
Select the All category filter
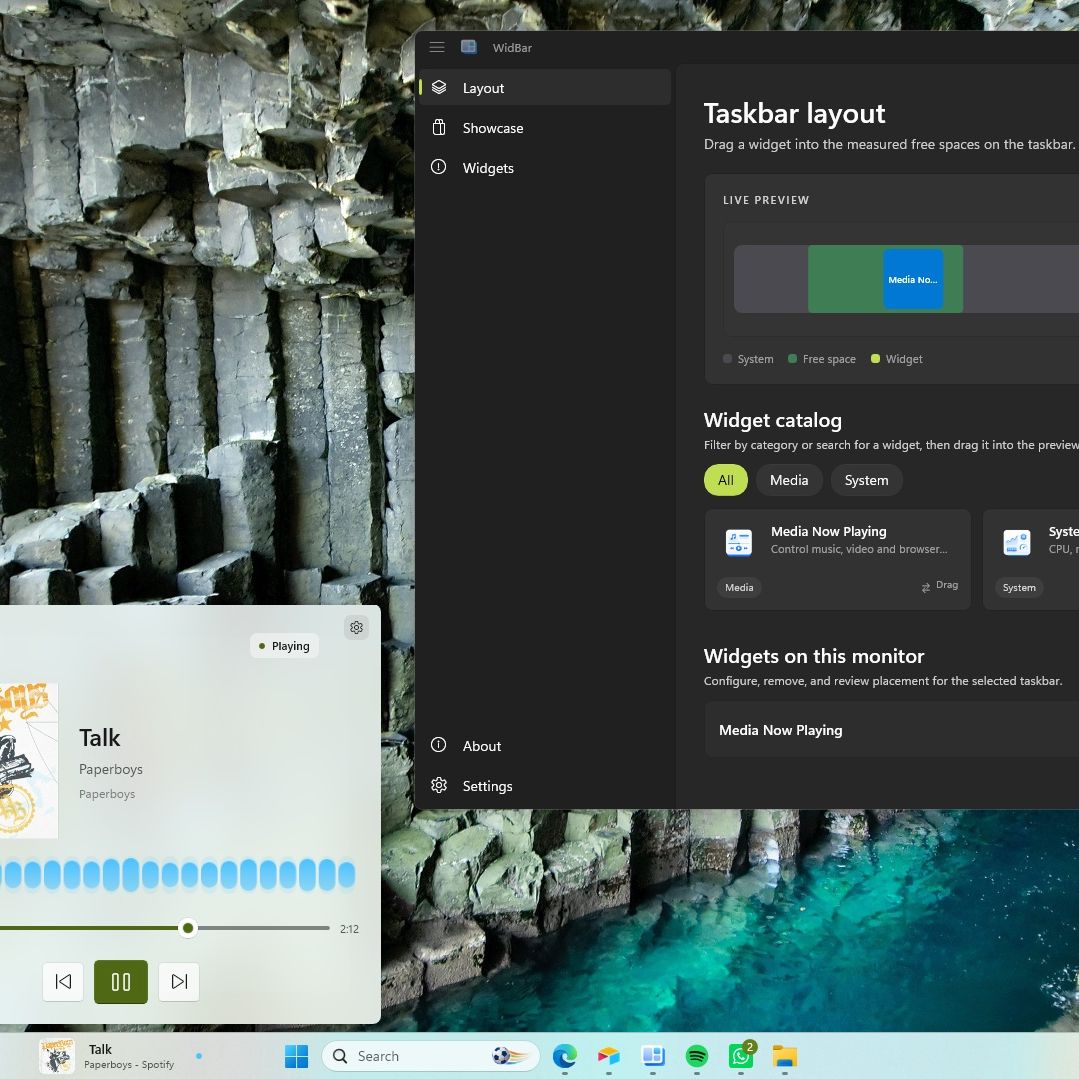(725, 480)
